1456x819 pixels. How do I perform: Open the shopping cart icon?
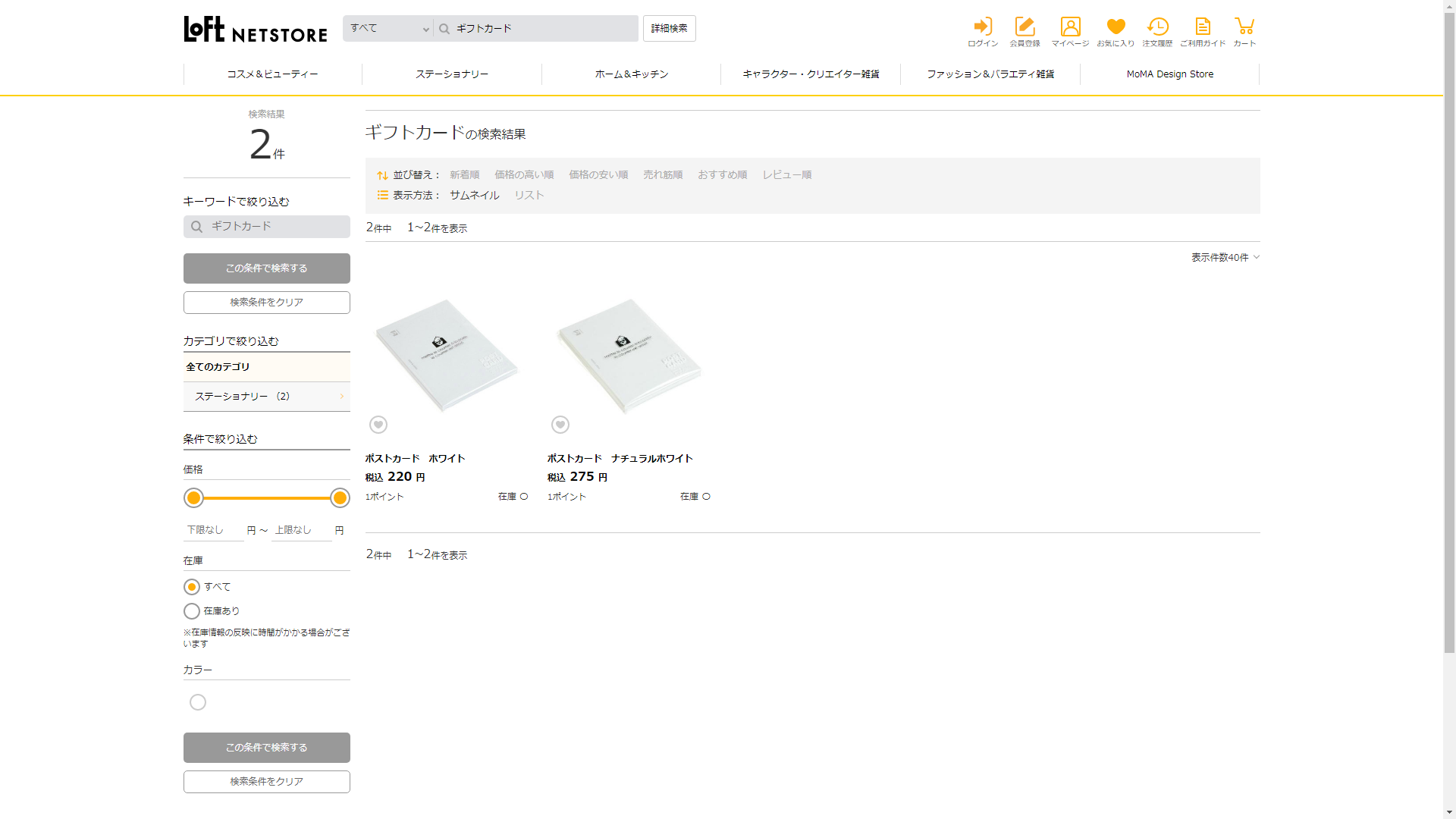point(1244,27)
